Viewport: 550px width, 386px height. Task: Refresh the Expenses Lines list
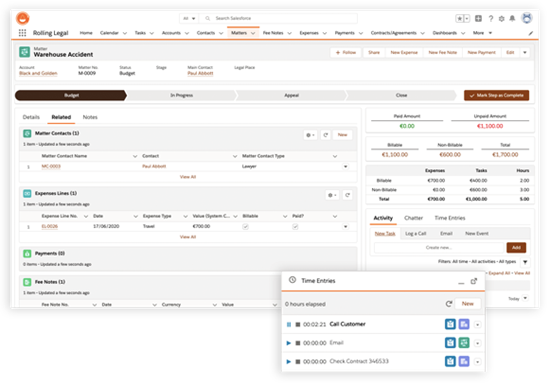point(348,195)
